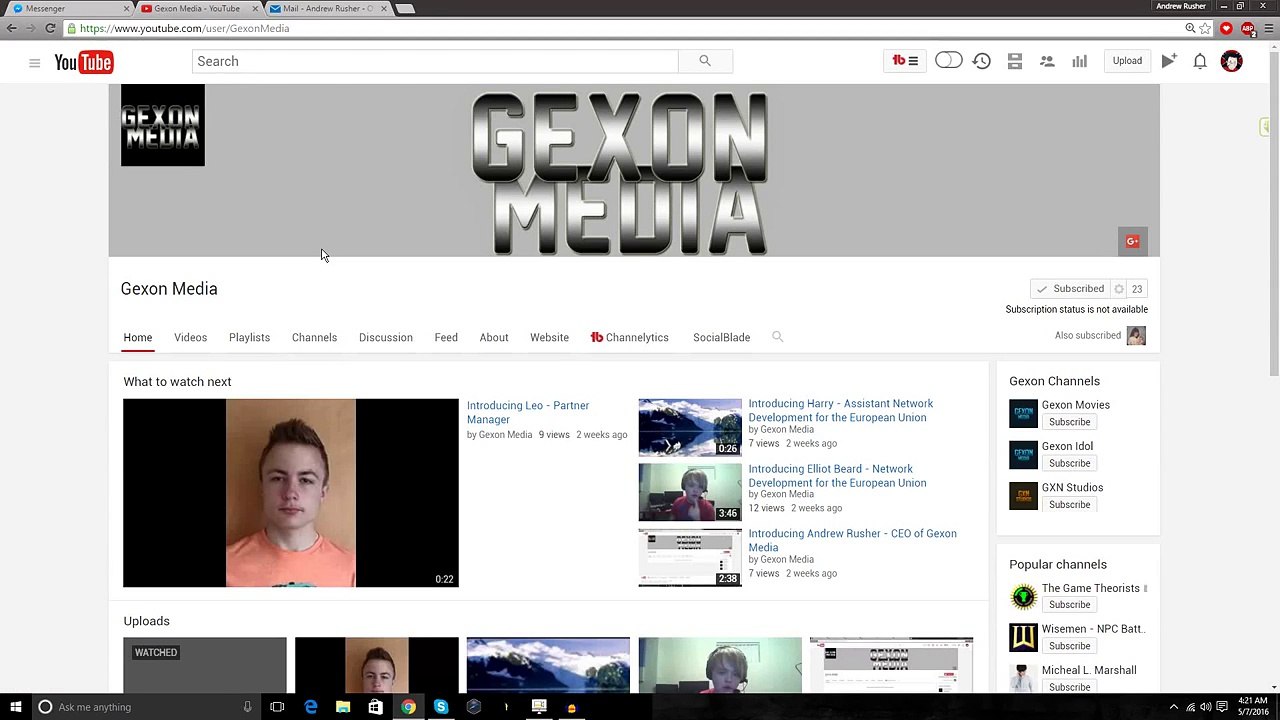Click the address bar URL
Screen dimensions: 1280x720
click(185, 28)
